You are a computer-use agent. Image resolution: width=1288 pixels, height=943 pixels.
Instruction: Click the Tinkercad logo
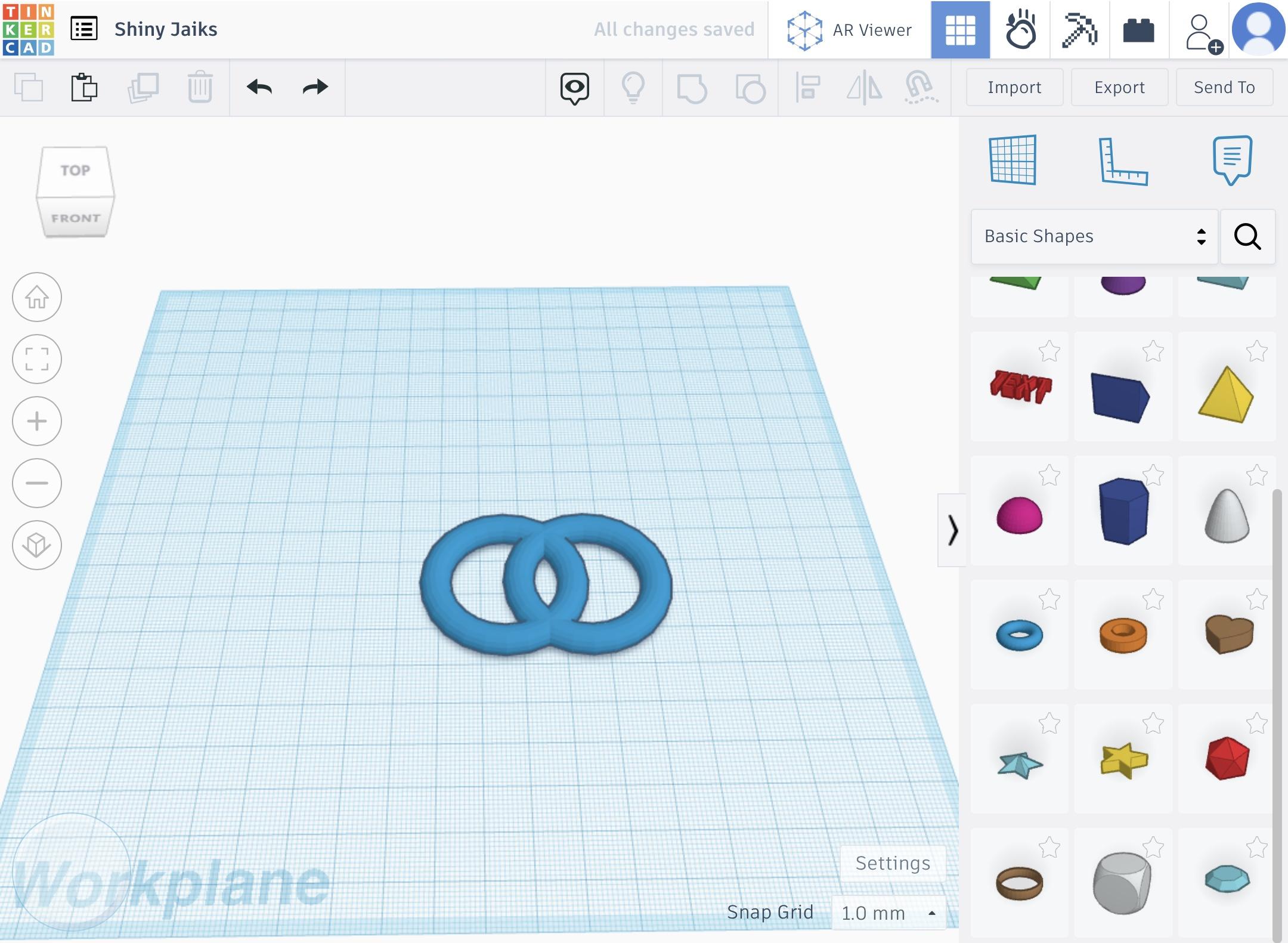tap(29, 29)
